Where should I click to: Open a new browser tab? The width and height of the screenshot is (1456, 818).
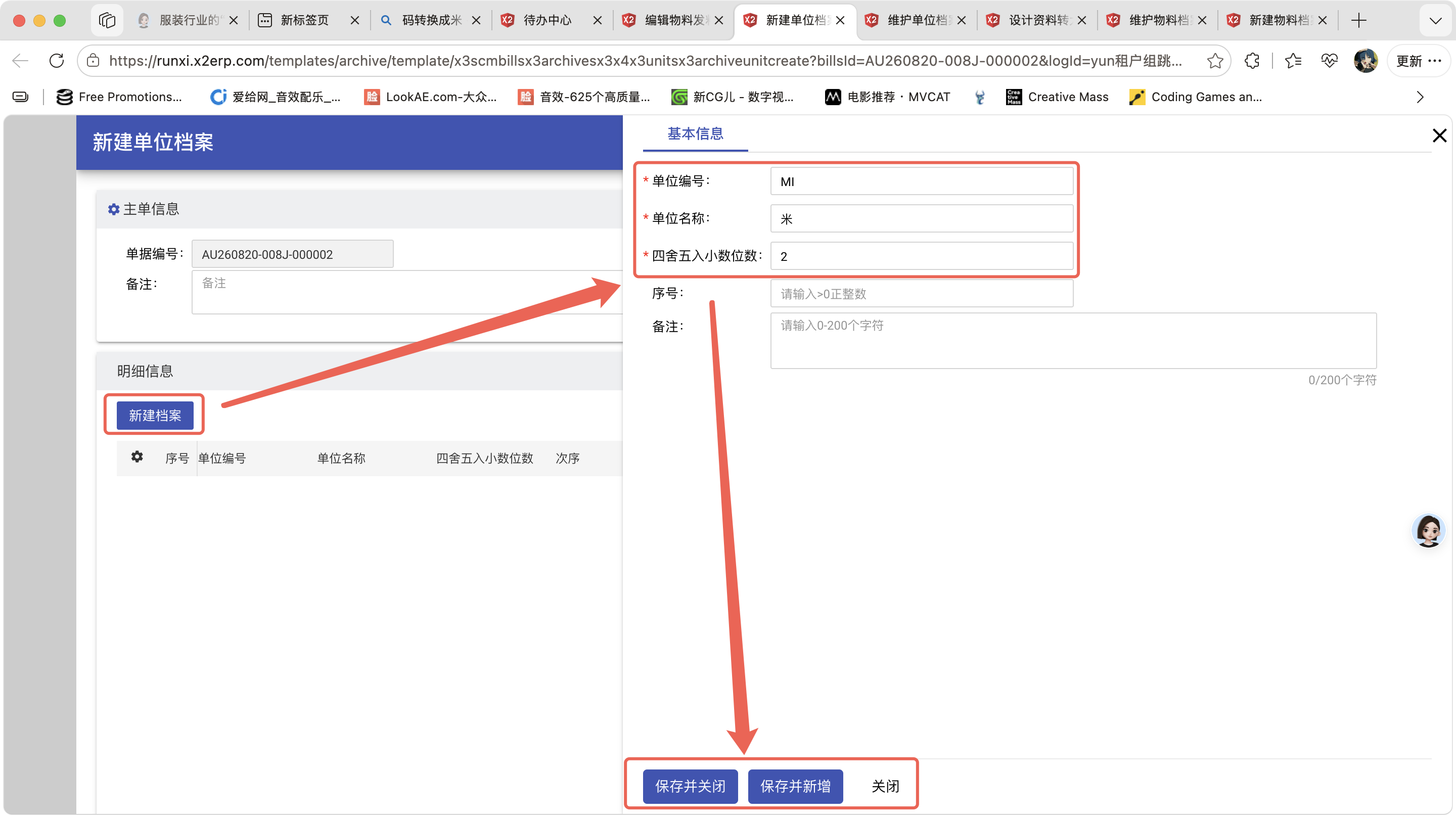point(1359,20)
